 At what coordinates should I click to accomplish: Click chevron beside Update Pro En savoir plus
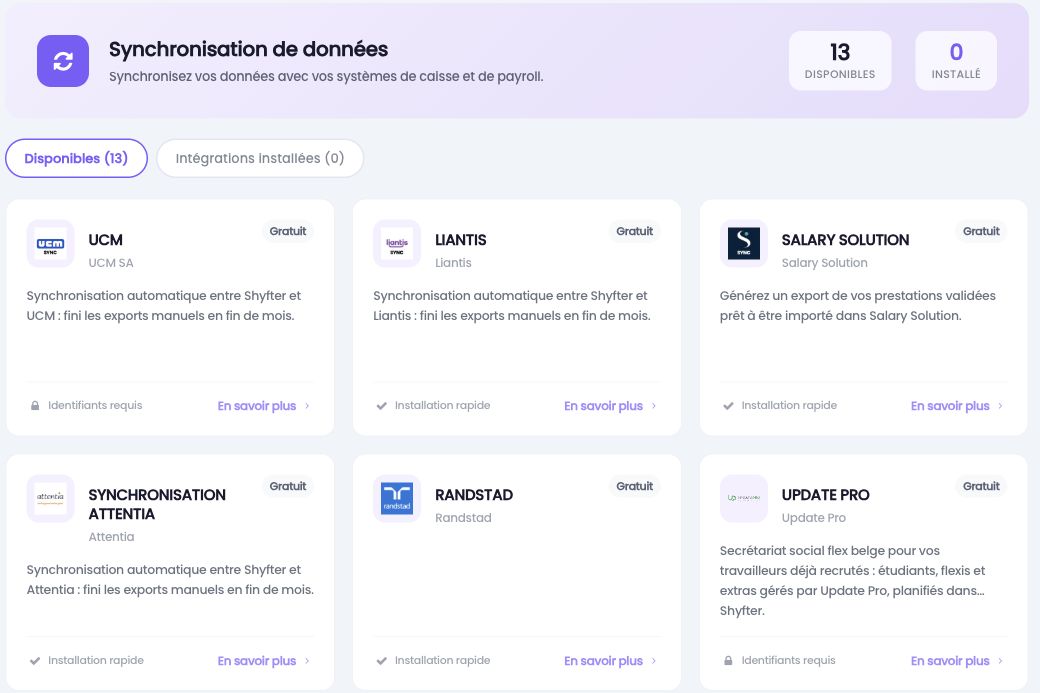pyautogui.click(x=1000, y=661)
